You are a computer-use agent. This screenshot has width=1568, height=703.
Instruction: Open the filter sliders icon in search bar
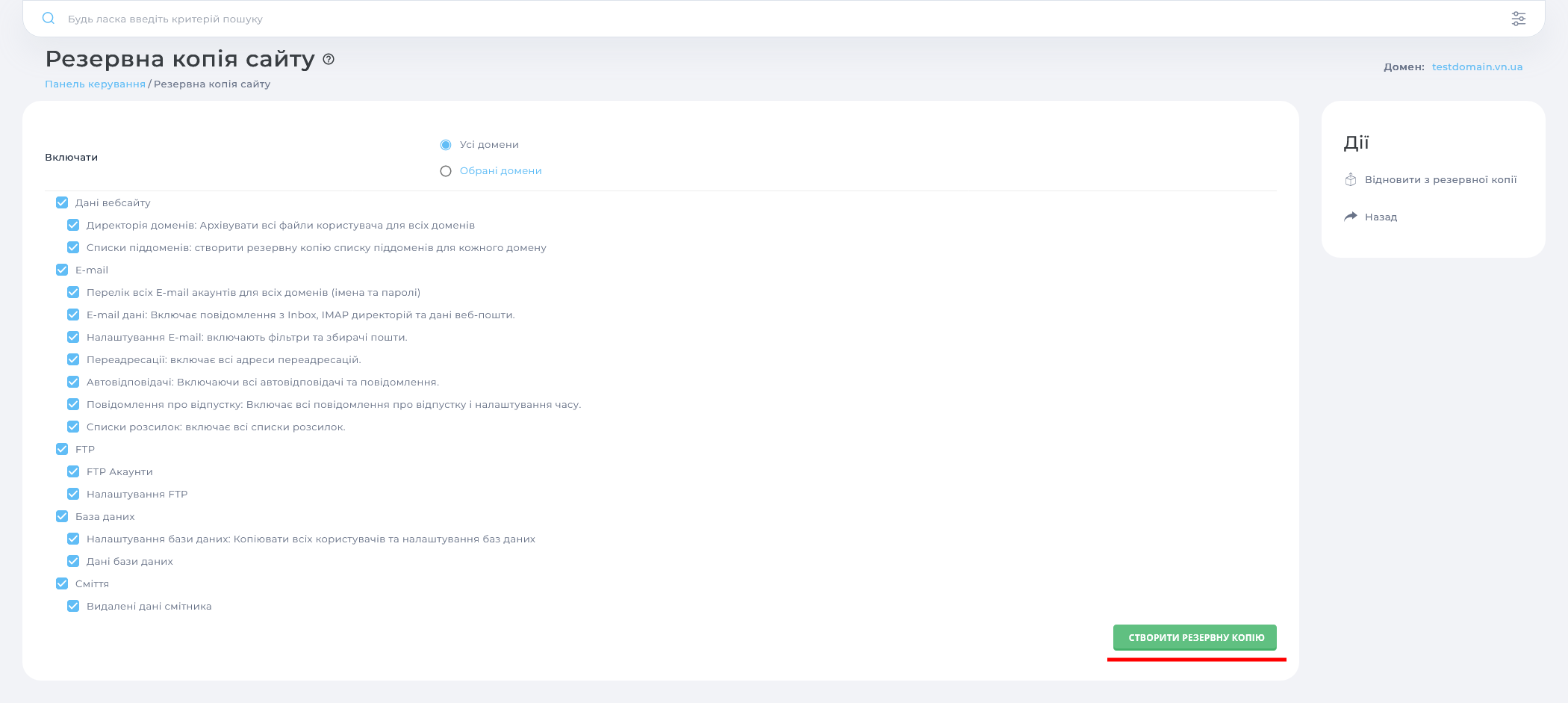click(1519, 18)
